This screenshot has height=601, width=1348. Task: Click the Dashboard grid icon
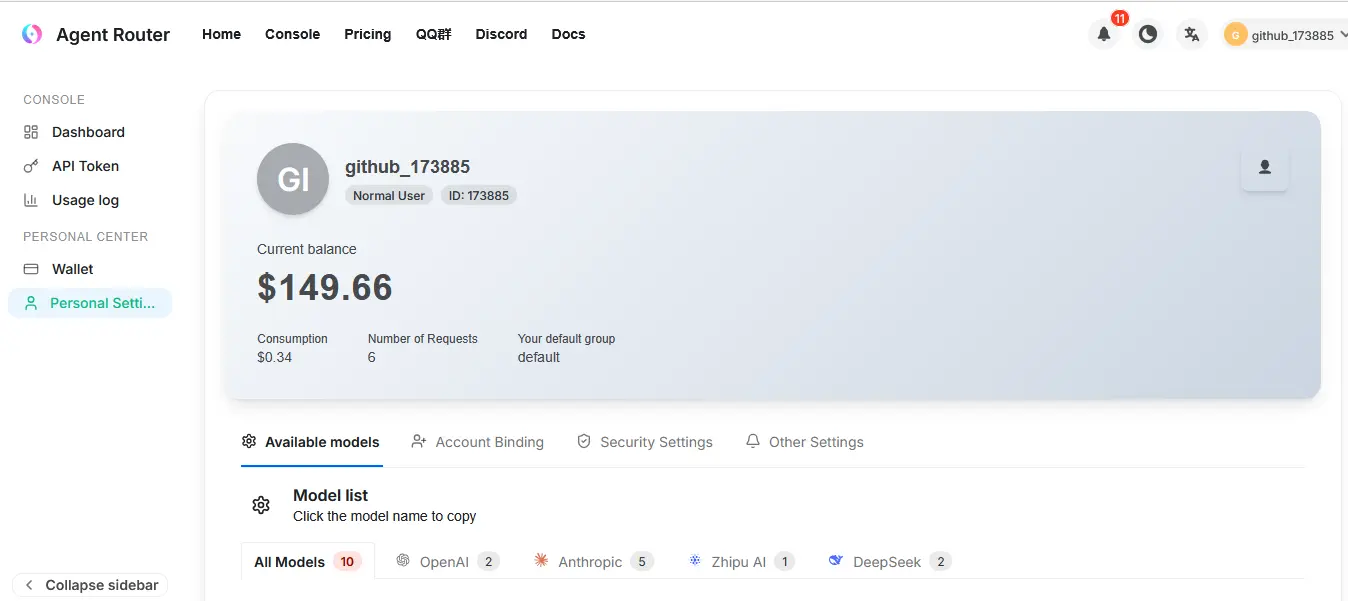click(x=31, y=132)
